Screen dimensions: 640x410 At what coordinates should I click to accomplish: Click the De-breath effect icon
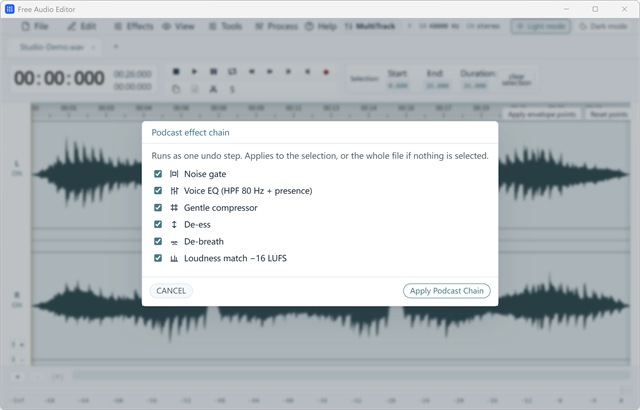pos(174,242)
